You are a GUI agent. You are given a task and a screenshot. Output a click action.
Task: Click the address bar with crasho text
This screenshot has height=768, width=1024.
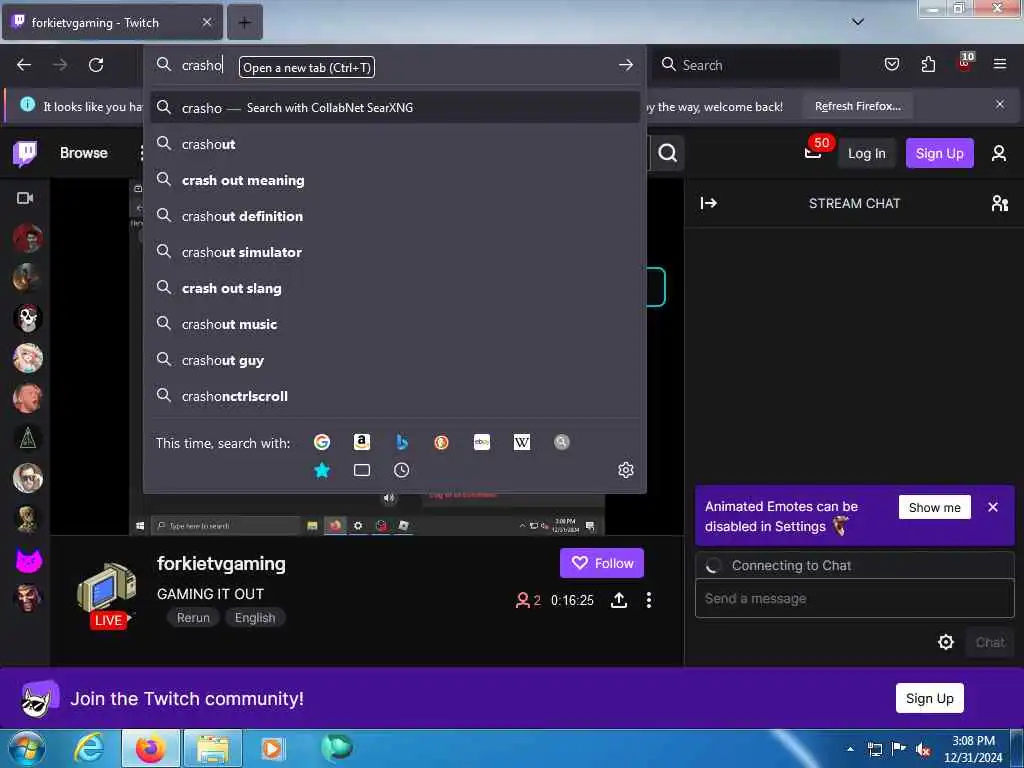pos(395,65)
